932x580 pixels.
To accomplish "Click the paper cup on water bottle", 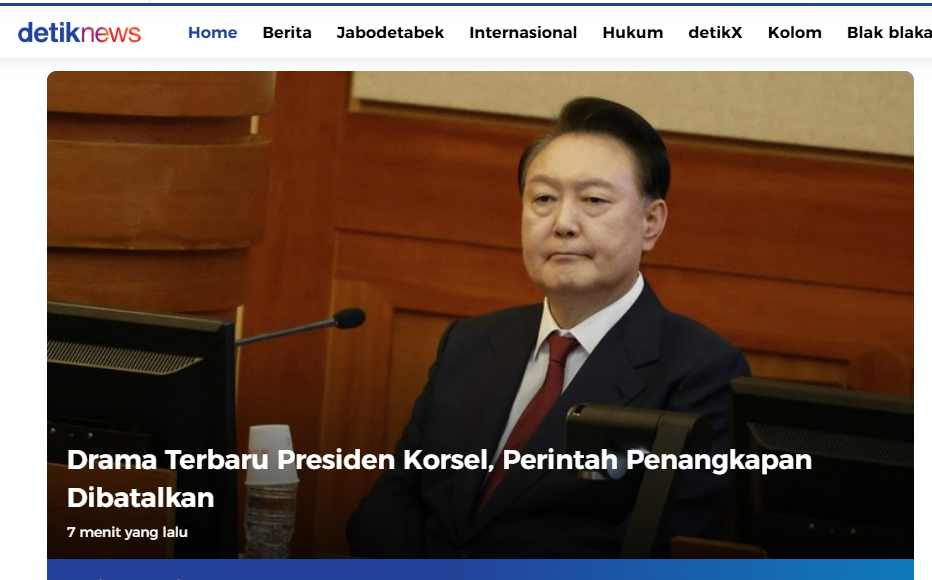I will 272,455.
